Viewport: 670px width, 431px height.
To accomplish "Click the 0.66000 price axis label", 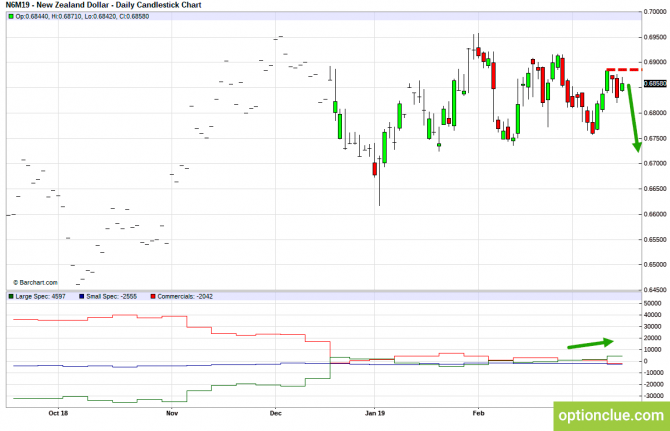I will pyautogui.click(x=655, y=214).
